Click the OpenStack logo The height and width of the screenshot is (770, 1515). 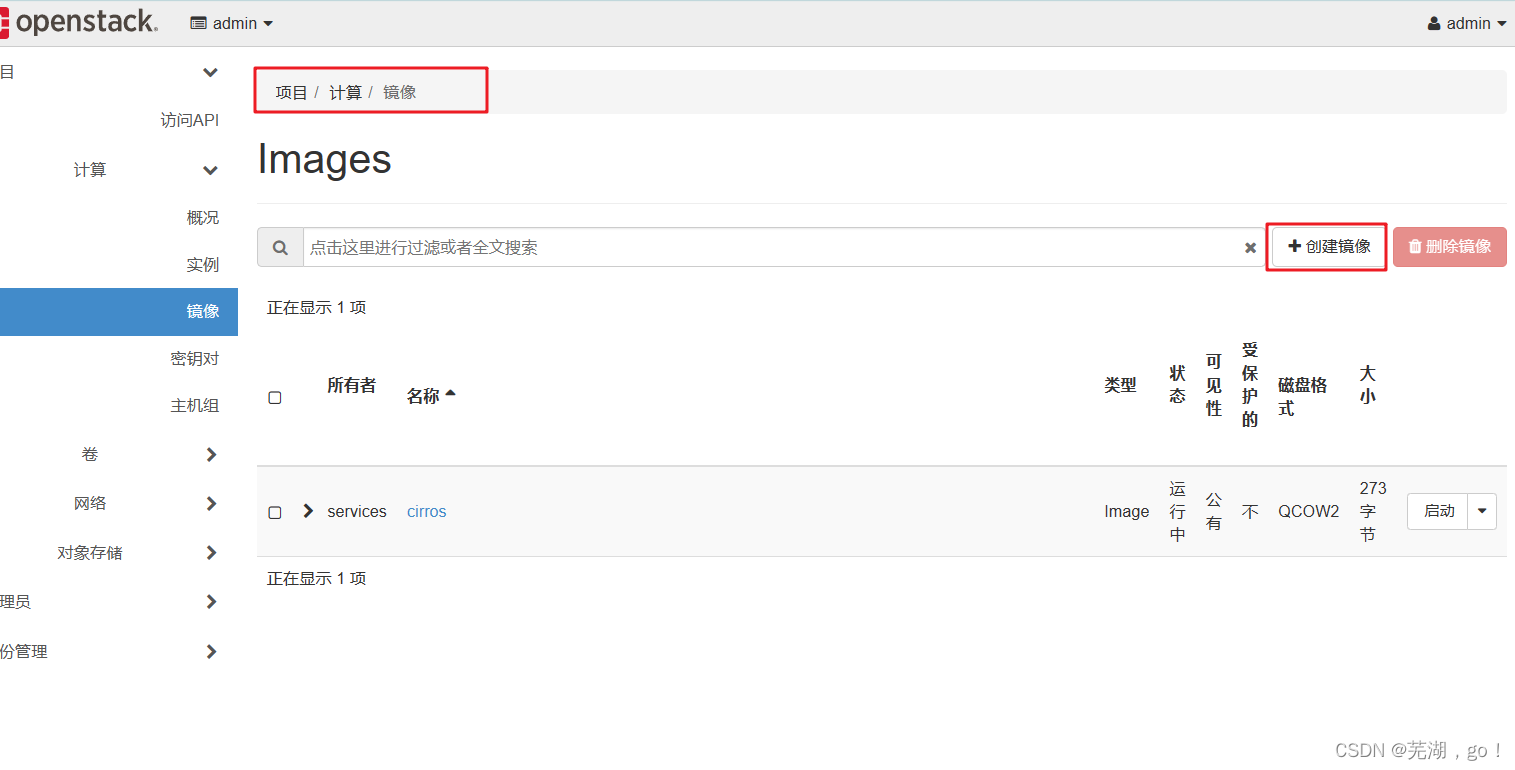(79, 22)
